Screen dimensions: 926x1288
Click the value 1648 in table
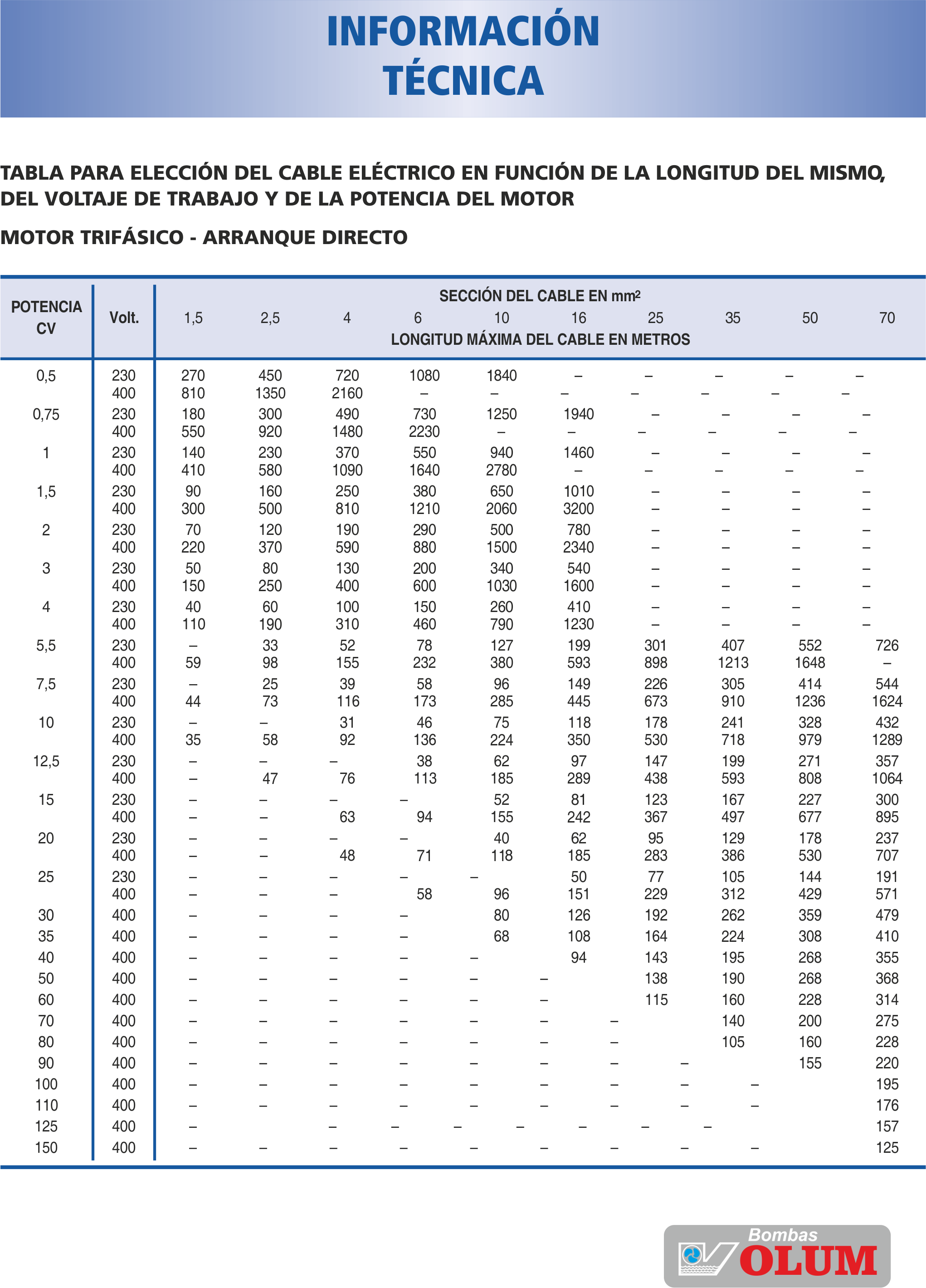(809, 663)
